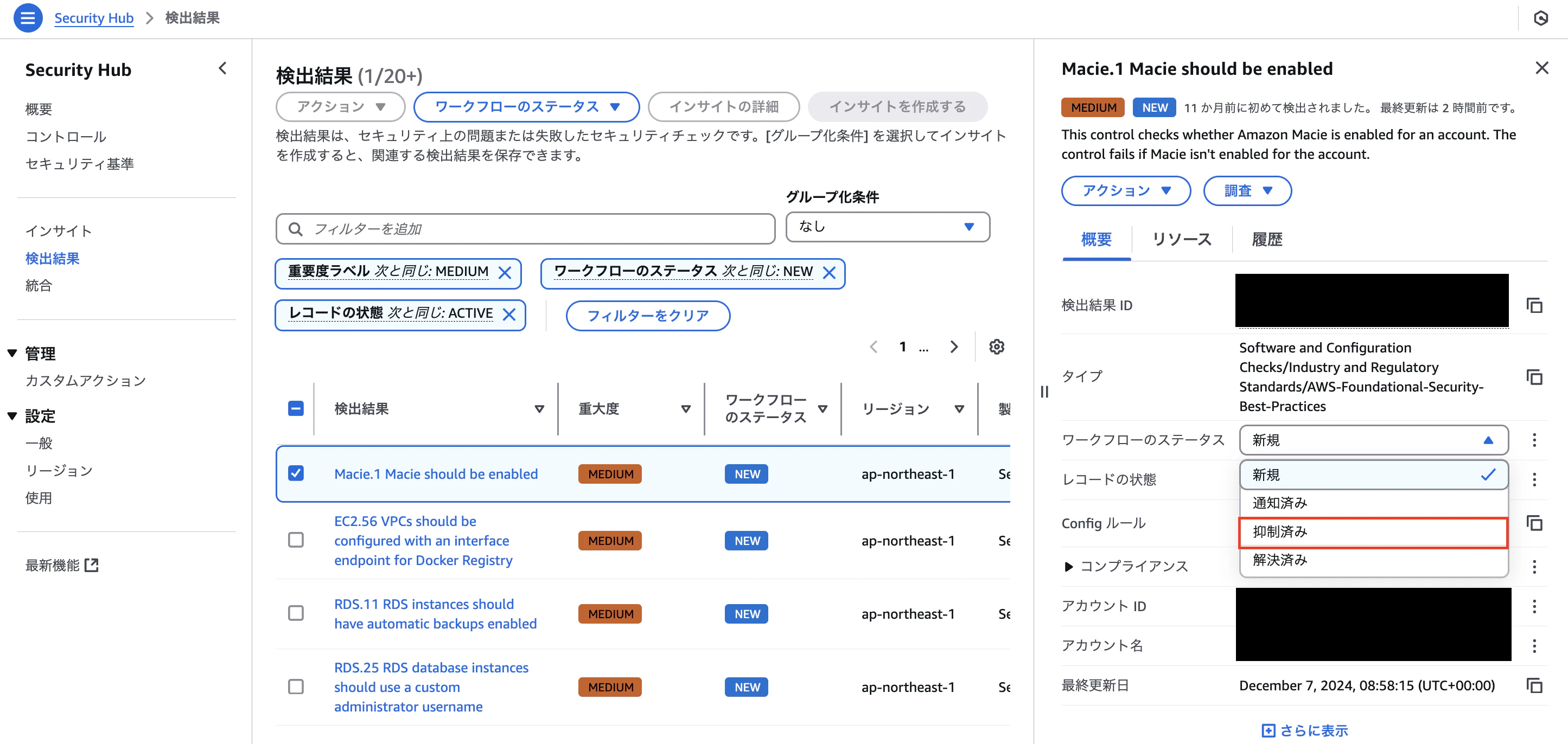Switch to the リソース tab
This screenshot has width=1568, height=744.
point(1182,240)
